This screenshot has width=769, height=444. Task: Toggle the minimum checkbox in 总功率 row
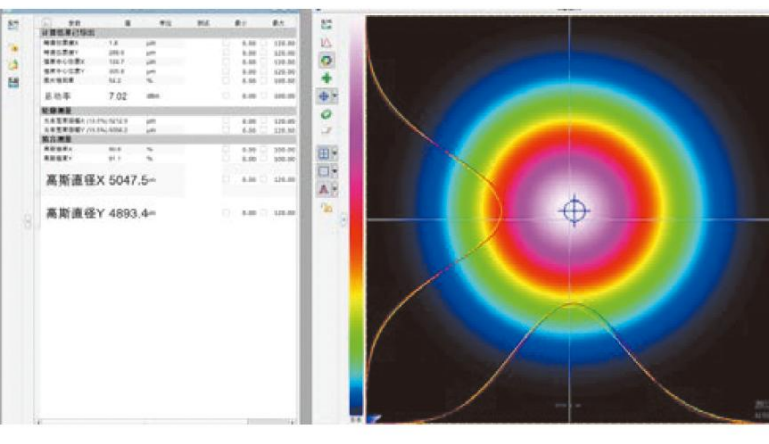click(226, 95)
